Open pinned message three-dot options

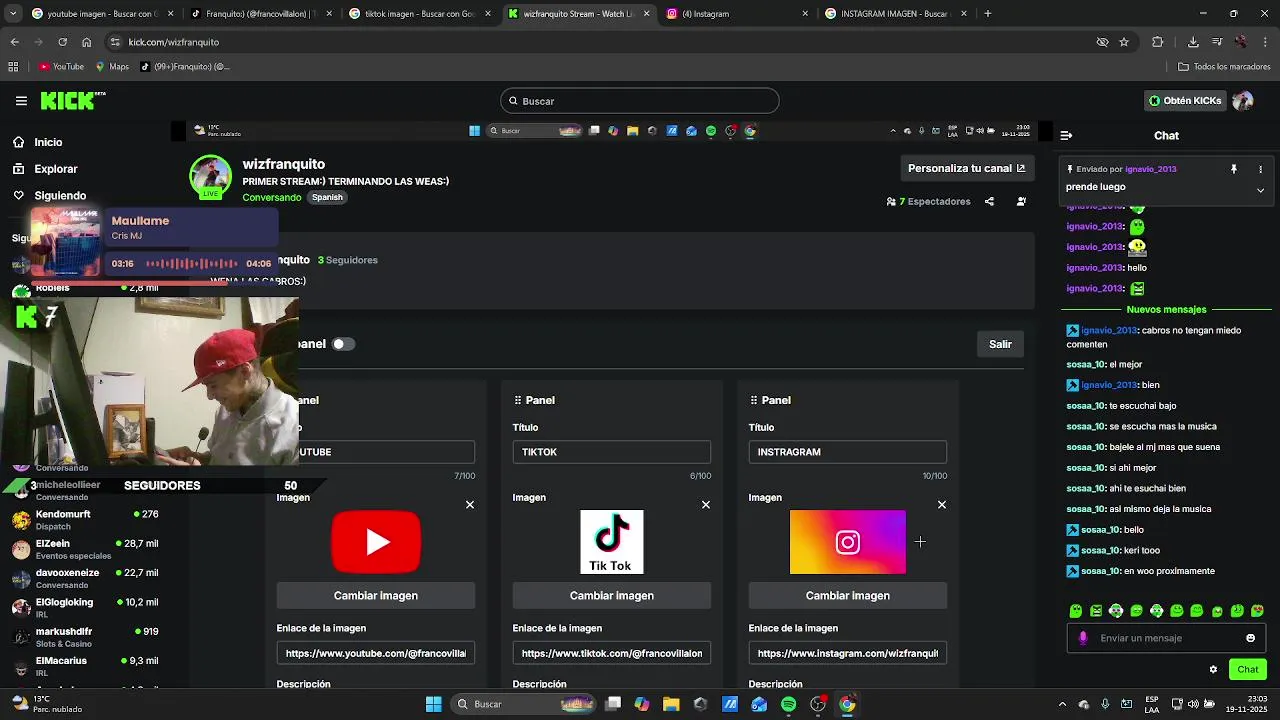(1260, 169)
